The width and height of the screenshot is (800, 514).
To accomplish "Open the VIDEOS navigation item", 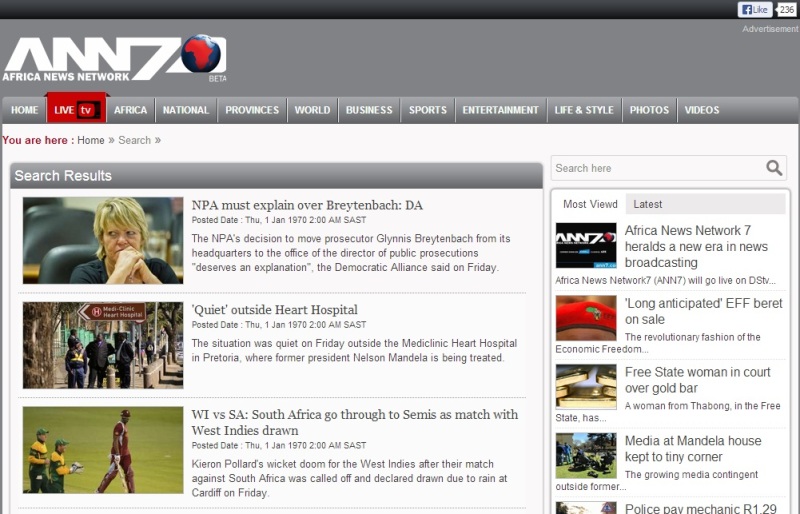I will coord(702,110).
